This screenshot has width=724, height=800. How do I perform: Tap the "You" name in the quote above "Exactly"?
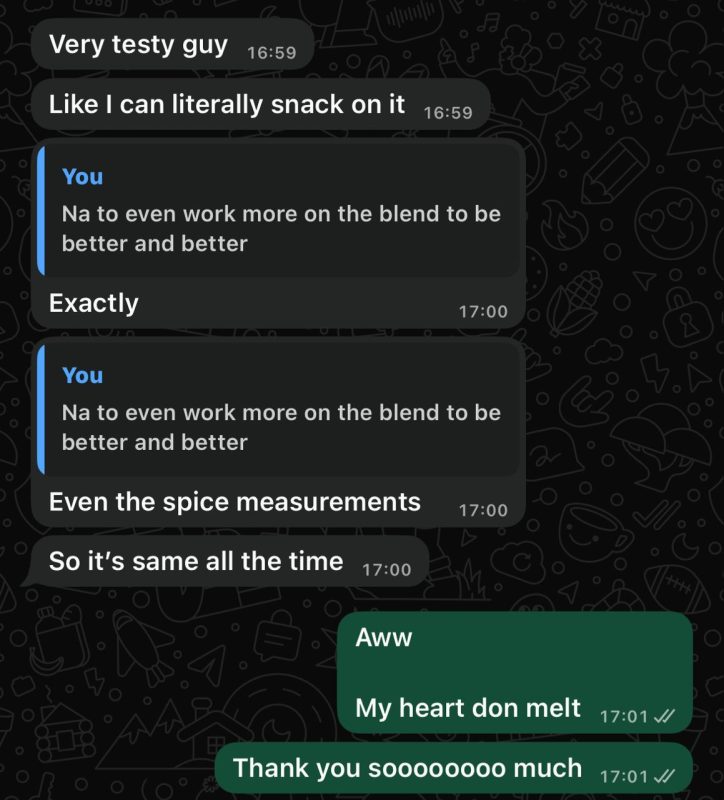(x=82, y=177)
